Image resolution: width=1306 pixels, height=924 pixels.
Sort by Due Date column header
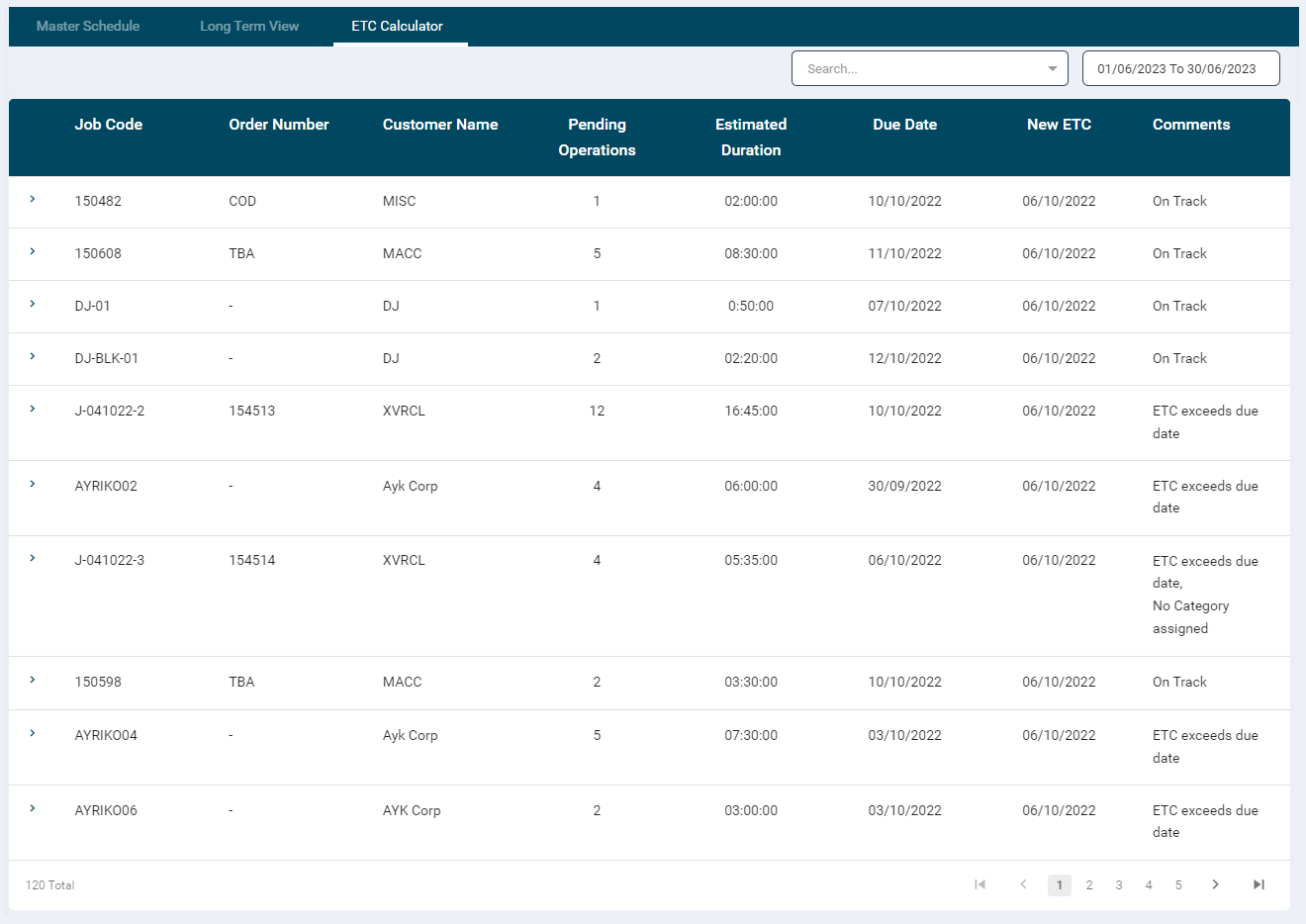tap(904, 125)
